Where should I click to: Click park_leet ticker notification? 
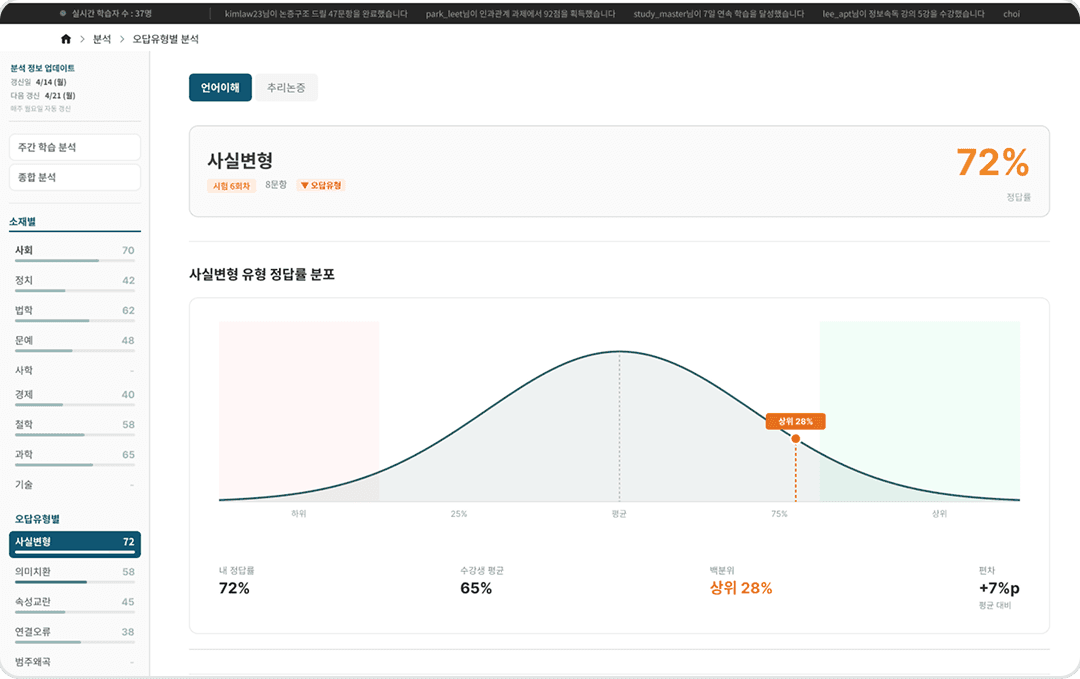(x=521, y=14)
